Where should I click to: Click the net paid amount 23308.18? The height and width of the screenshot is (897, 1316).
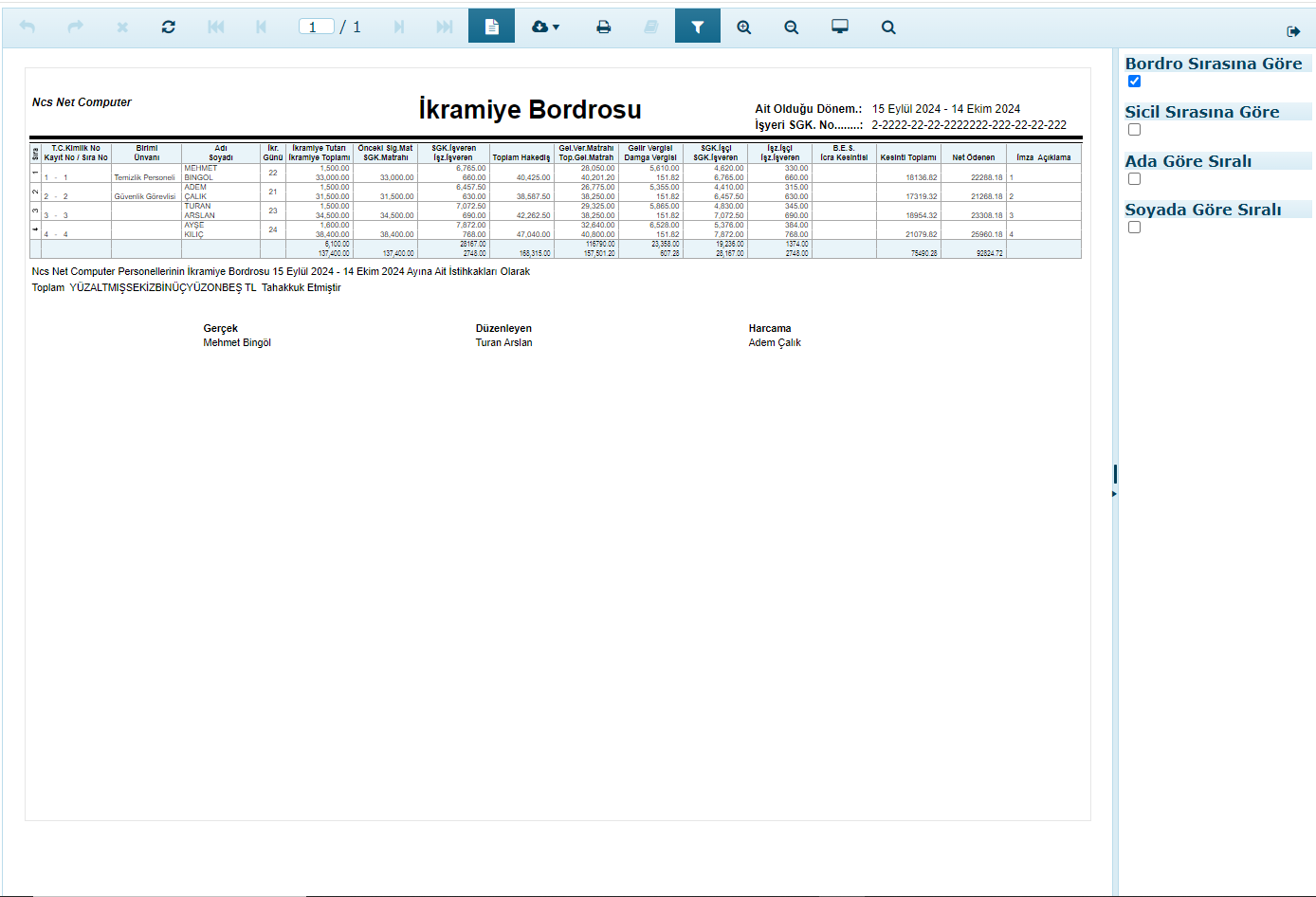point(986,215)
